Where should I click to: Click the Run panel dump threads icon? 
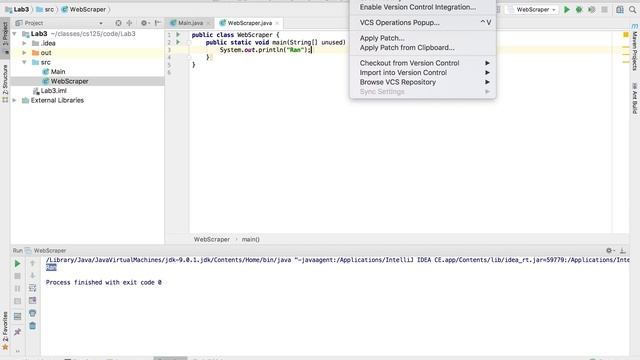coord(17,301)
